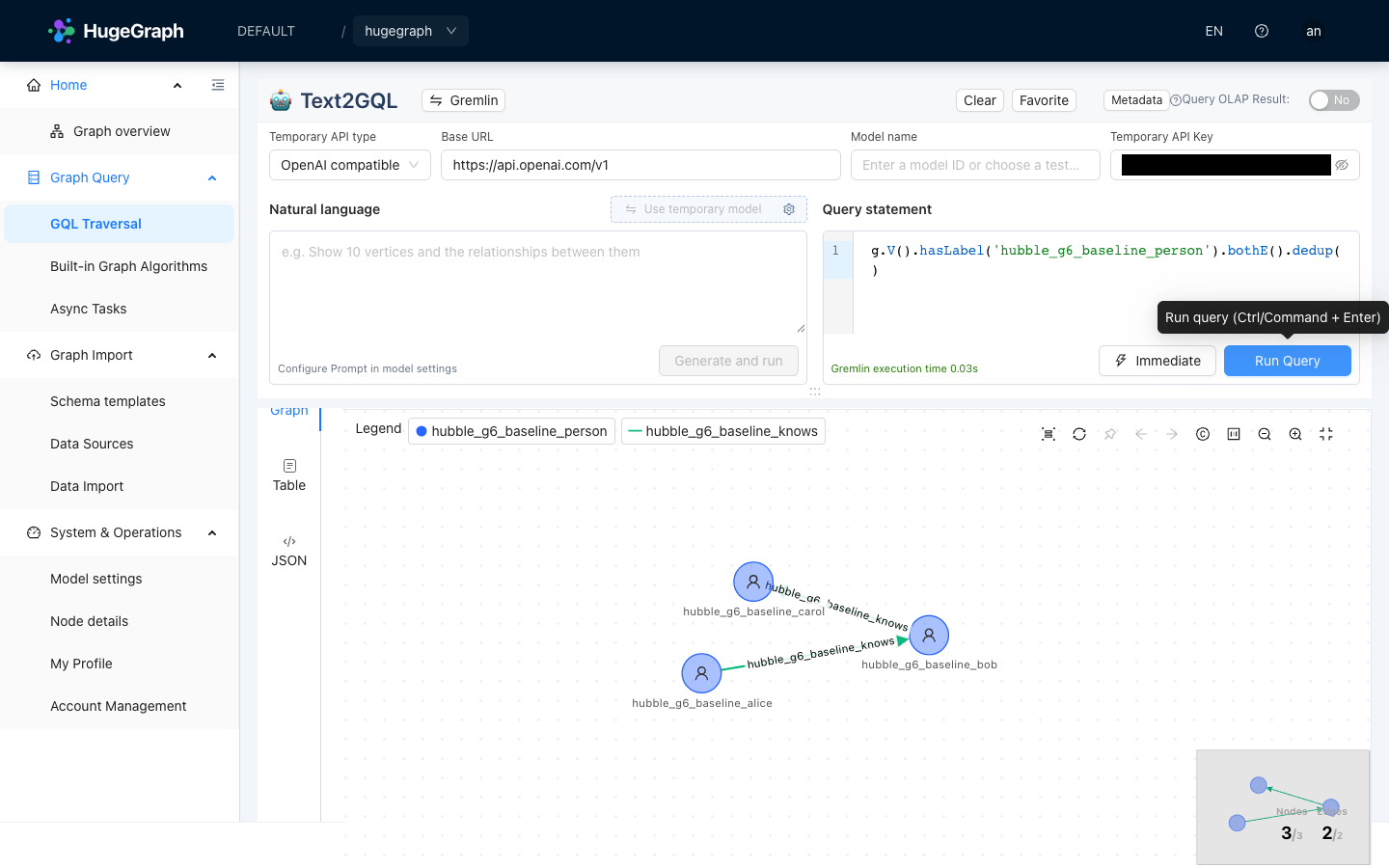Toggle Query OLAP Result switch
This screenshot has height=868, width=1389.
pyautogui.click(x=1334, y=100)
